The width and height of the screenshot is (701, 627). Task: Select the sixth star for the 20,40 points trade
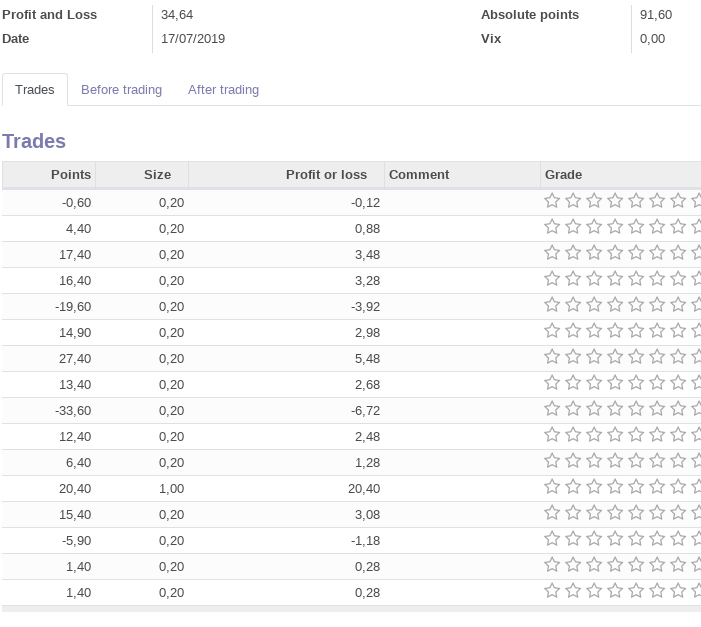[657, 487]
